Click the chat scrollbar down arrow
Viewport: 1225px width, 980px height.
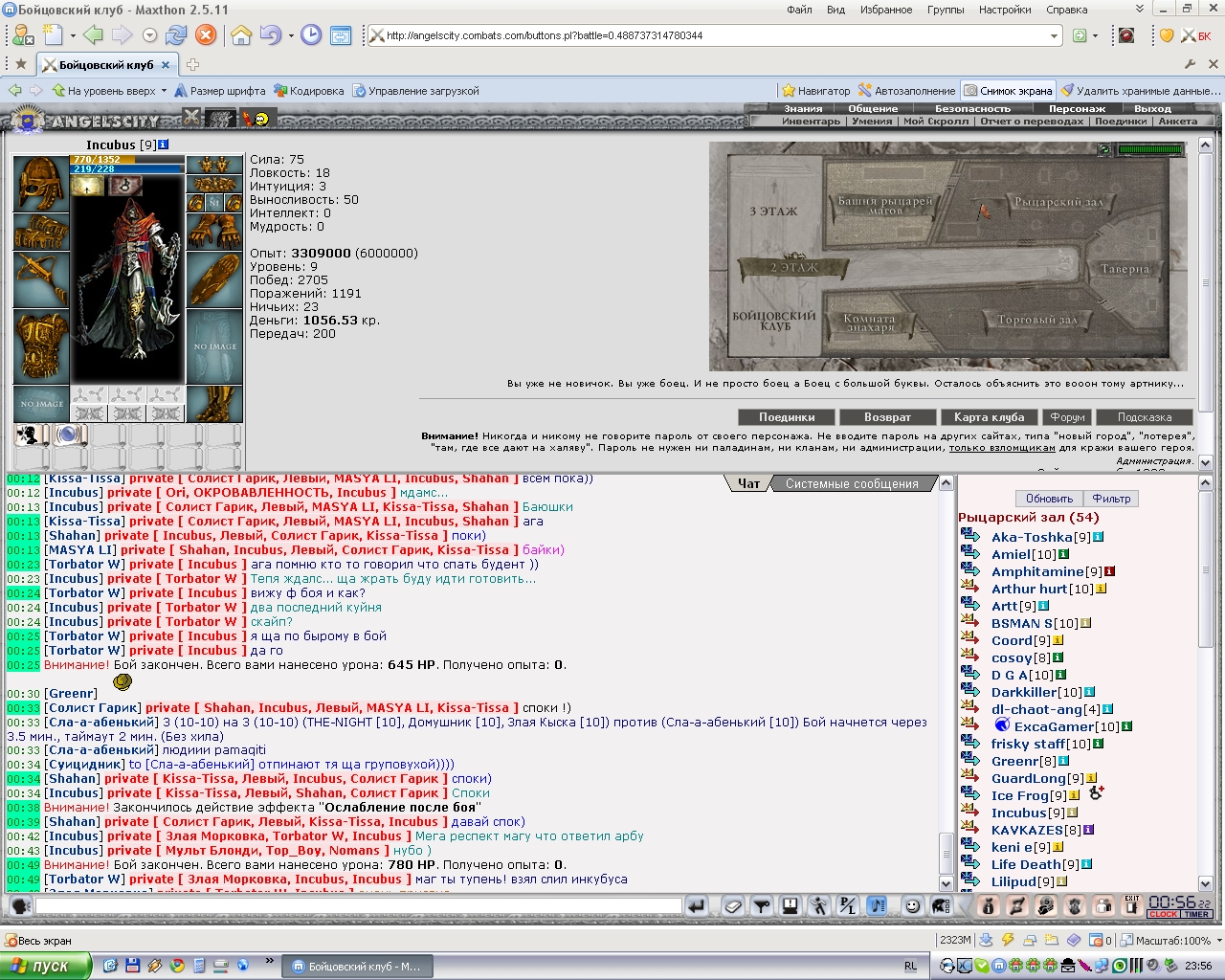(946, 883)
